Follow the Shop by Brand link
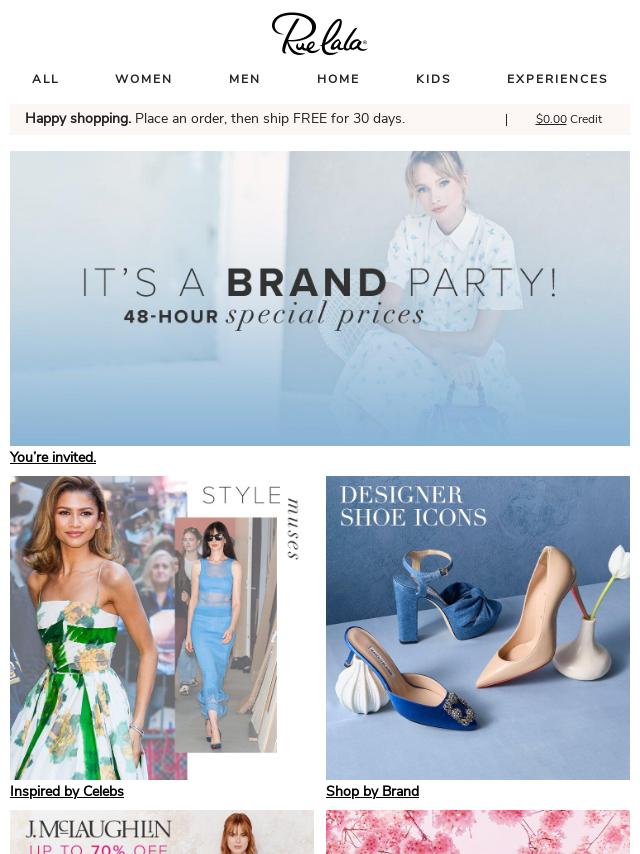This screenshot has width=640, height=854. tap(373, 791)
